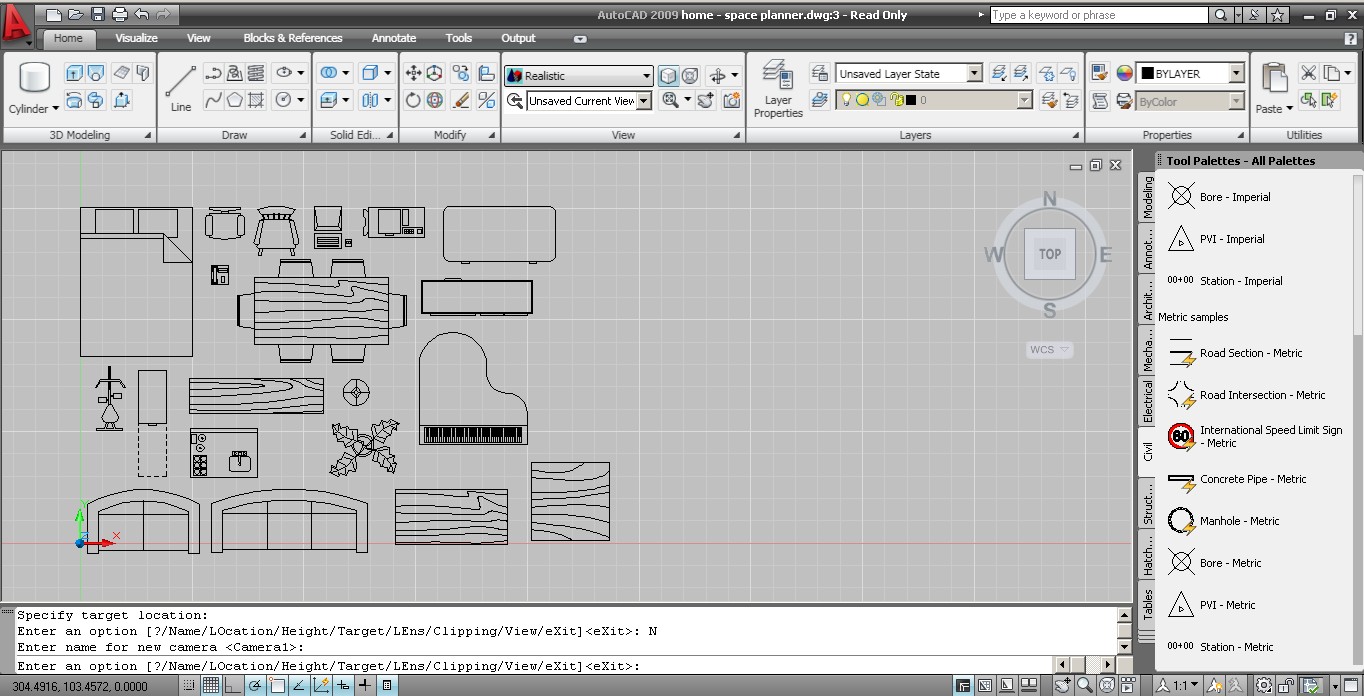Open the Realistic visual style dropdown
The width and height of the screenshot is (1364, 696).
646,76
